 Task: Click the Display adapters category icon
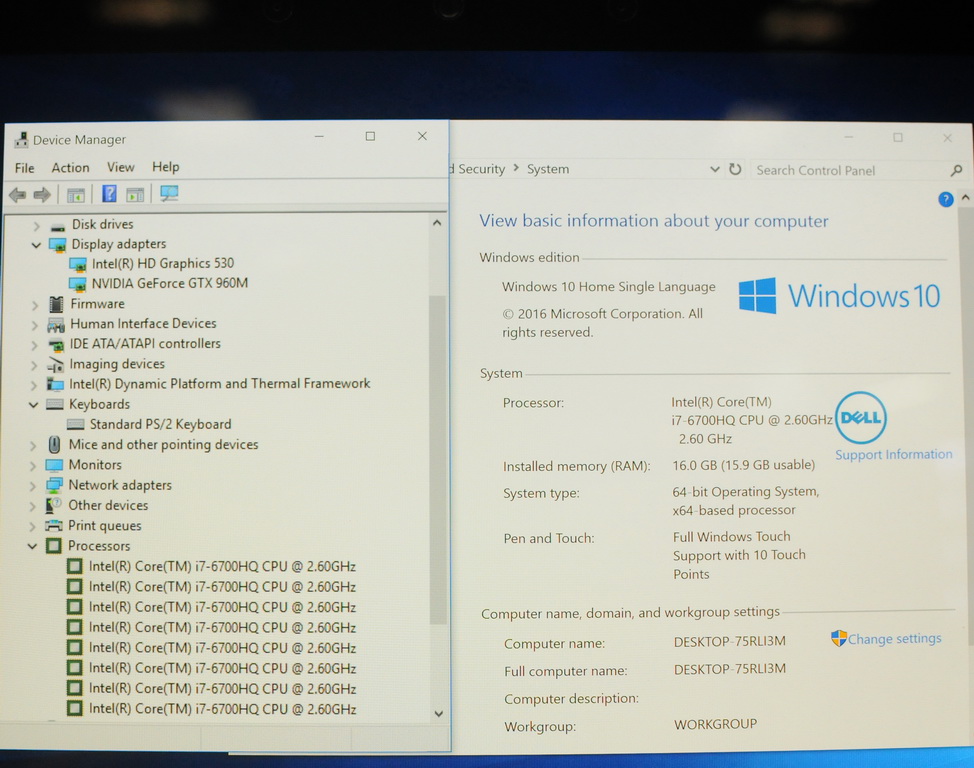[57, 245]
